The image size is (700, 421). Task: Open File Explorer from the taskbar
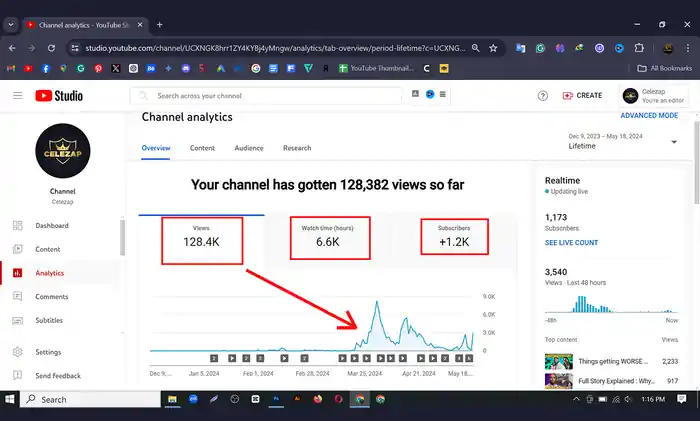(172, 399)
